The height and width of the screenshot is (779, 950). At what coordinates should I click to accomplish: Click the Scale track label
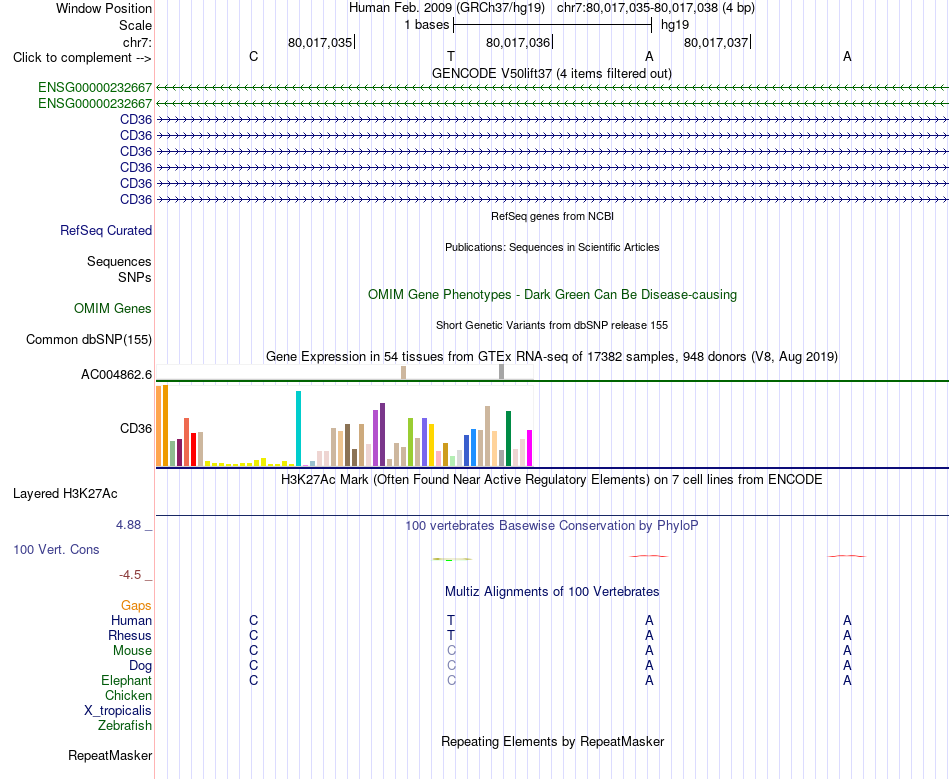point(135,25)
